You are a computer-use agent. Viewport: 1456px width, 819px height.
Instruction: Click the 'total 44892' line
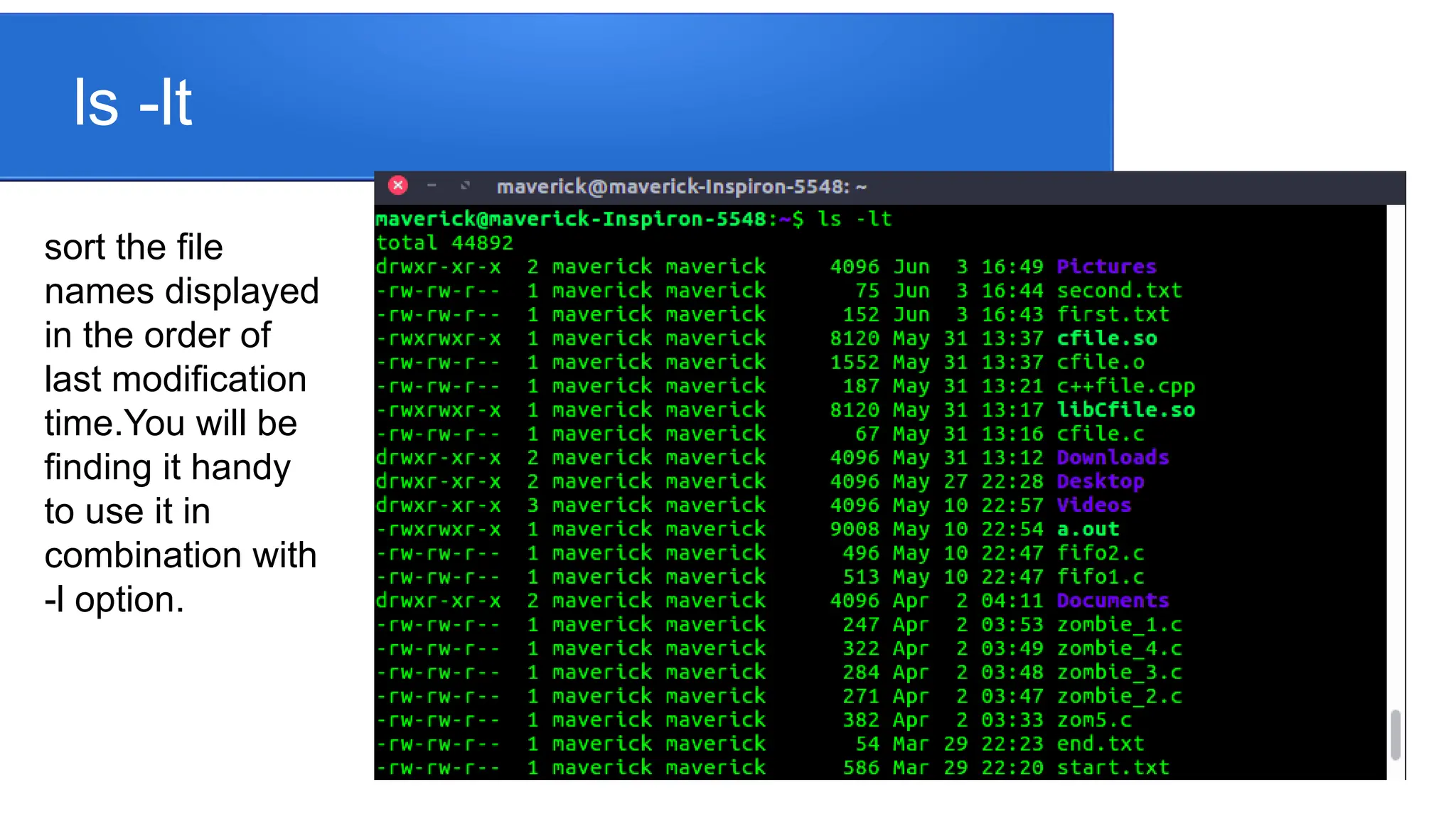tap(444, 243)
